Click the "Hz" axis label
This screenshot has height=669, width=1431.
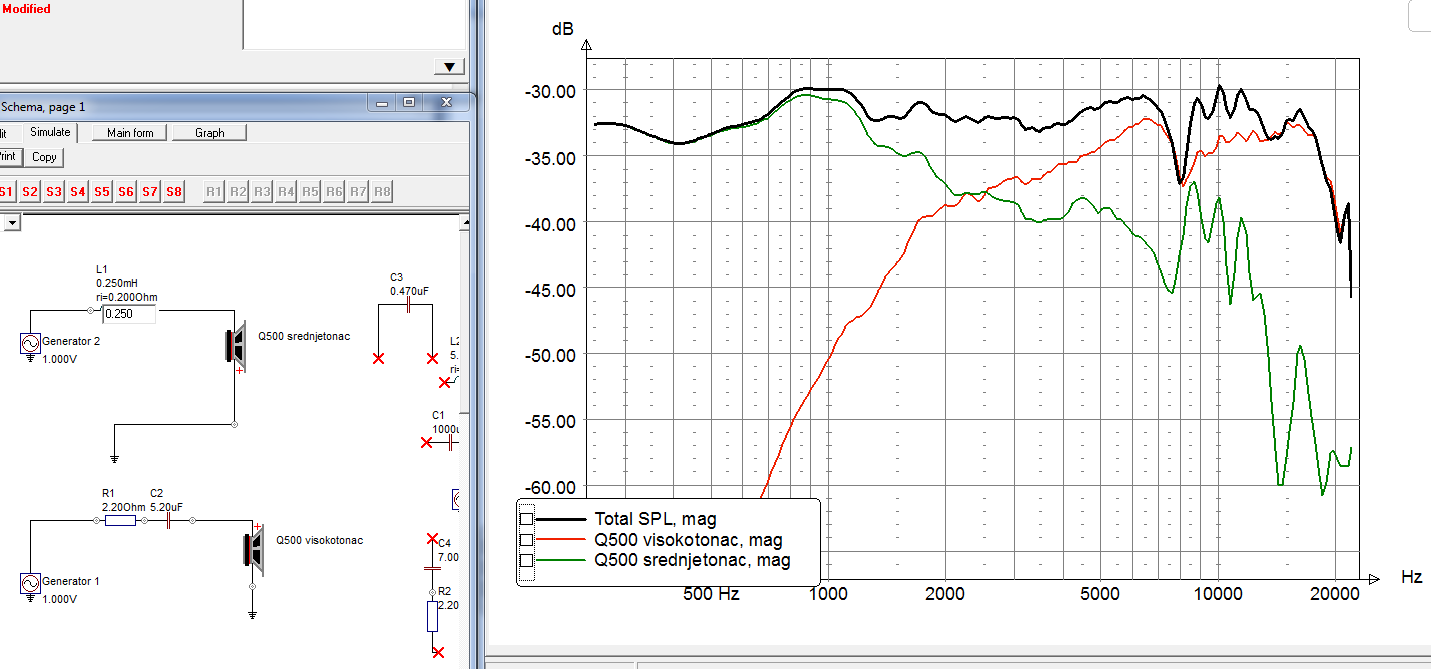[x=1411, y=577]
